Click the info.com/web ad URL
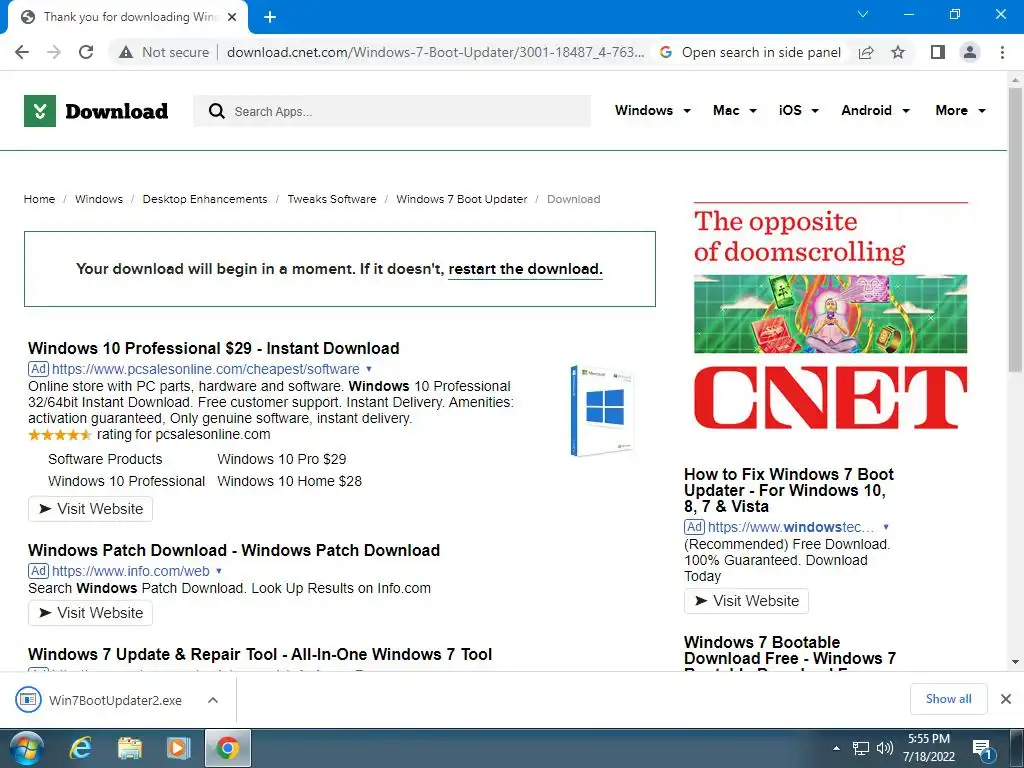This screenshot has width=1024, height=768. (x=131, y=571)
